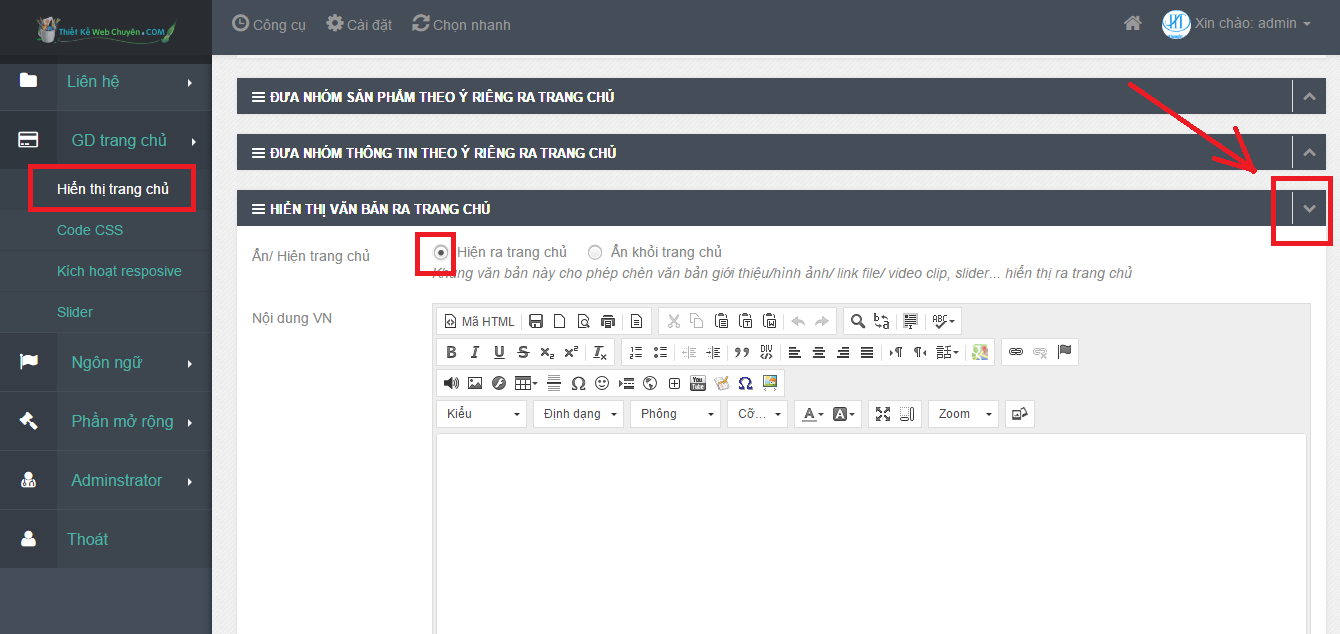Viewport: 1340px width, 634px height.
Task: Open the 'Định dạng' format dropdown
Action: 578,414
